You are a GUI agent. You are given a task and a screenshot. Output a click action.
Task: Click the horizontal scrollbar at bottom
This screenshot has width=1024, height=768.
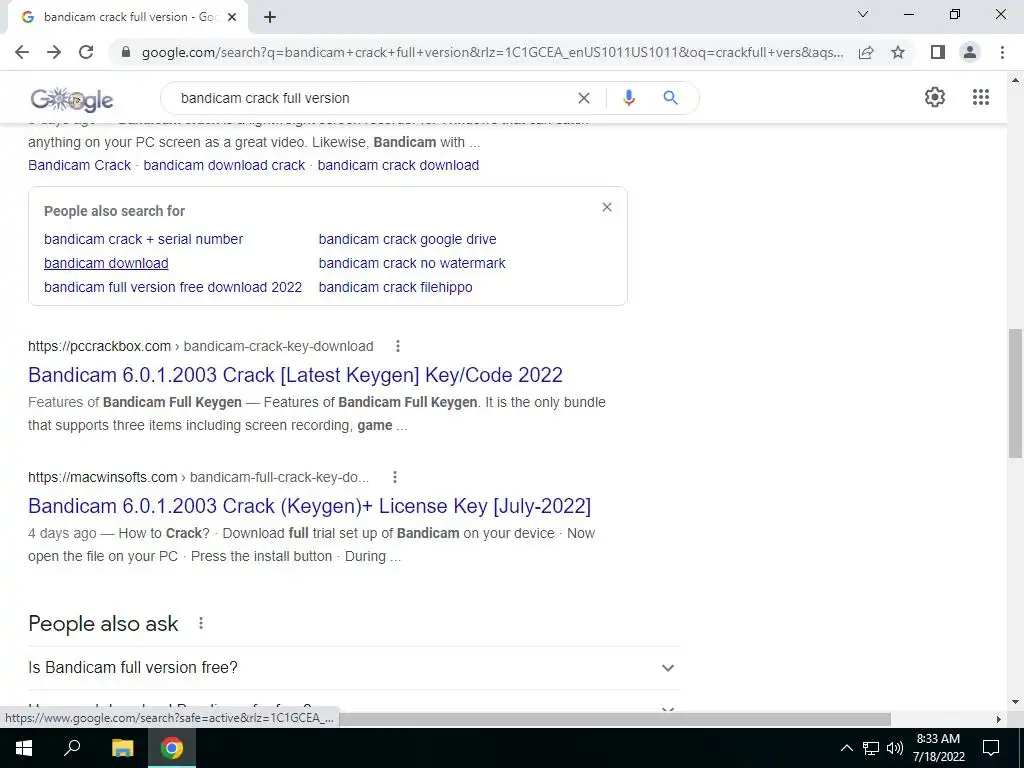click(x=614, y=719)
